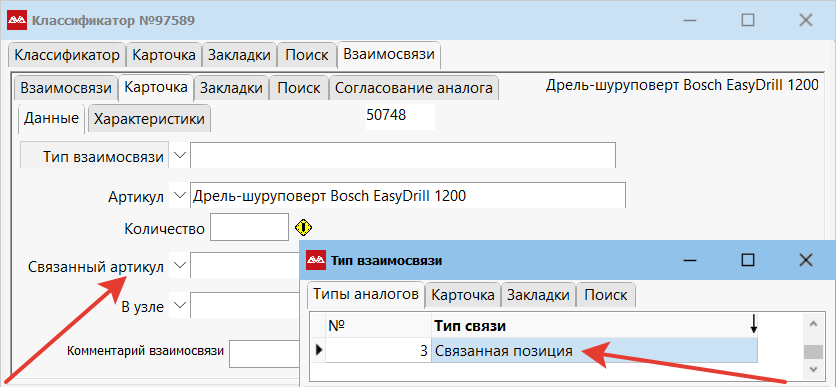Screen dimensions: 836x387
Task: Close the Тип взаимосвязи window
Action: pos(806,260)
